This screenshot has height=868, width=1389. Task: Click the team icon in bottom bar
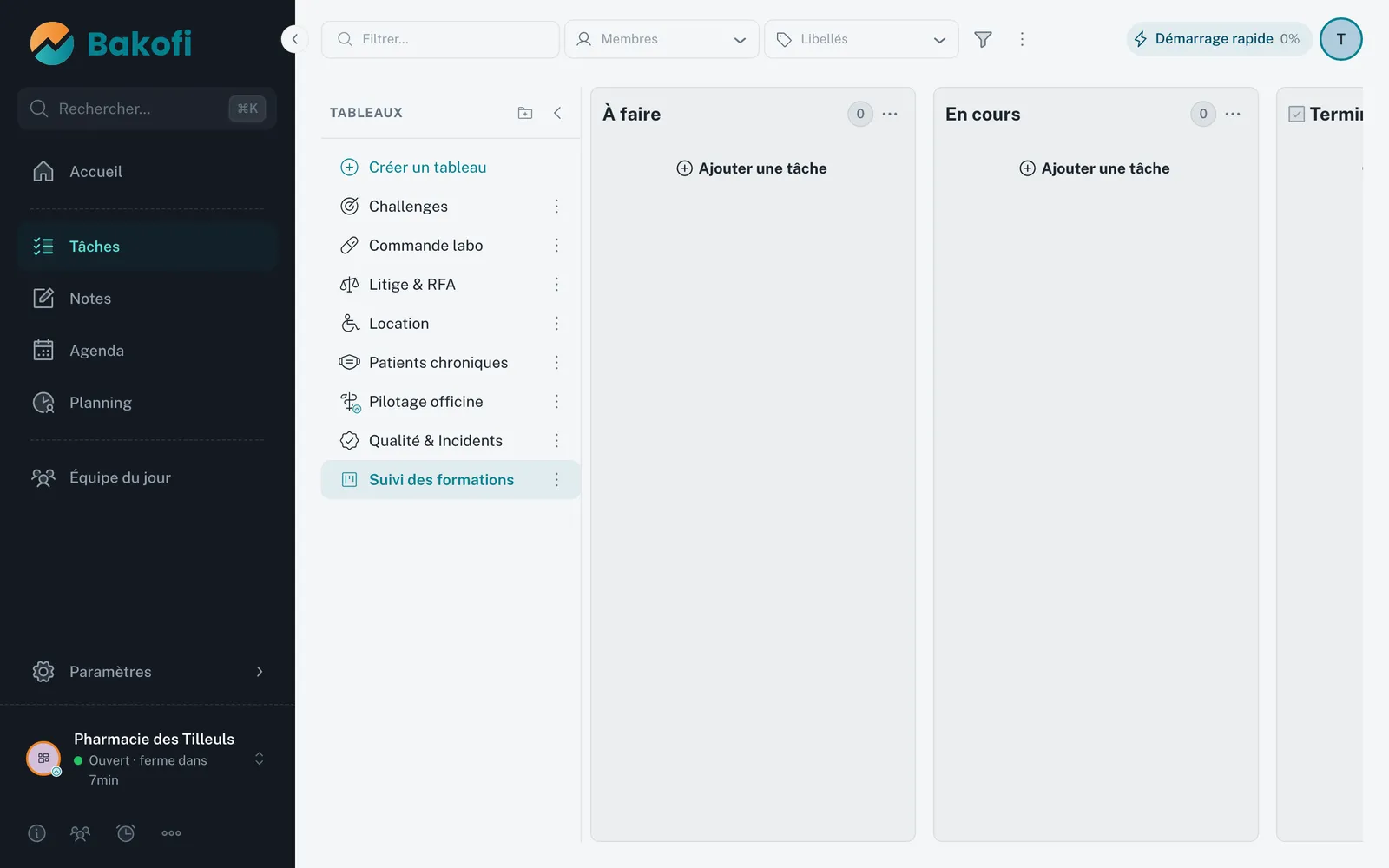coord(80,833)
